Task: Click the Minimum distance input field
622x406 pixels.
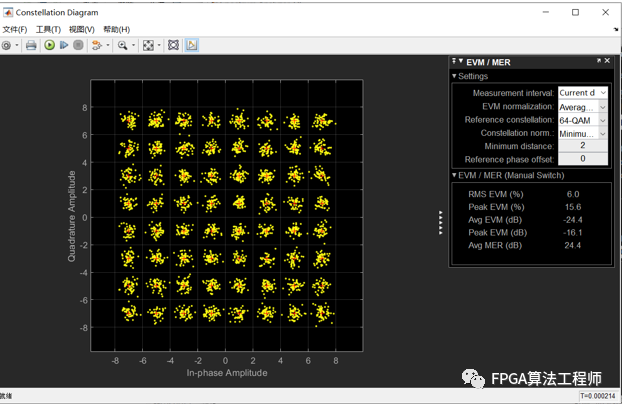Action: tap(582, 146)
